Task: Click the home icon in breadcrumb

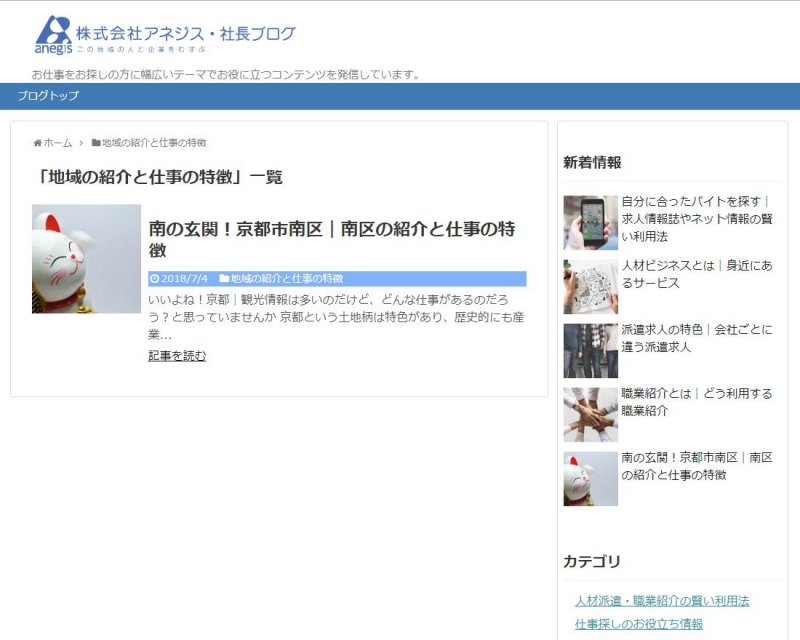Action: (x=38, y=143)
